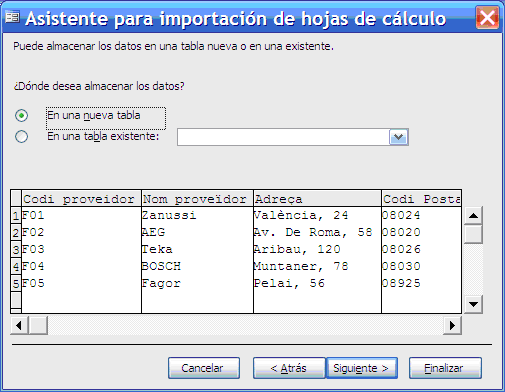Image resolution: width=505 pixels, height=392 pixels.
Task: Click the vertical scrollbar thumb
Action: pyautogui.click(x=473, y=234)
